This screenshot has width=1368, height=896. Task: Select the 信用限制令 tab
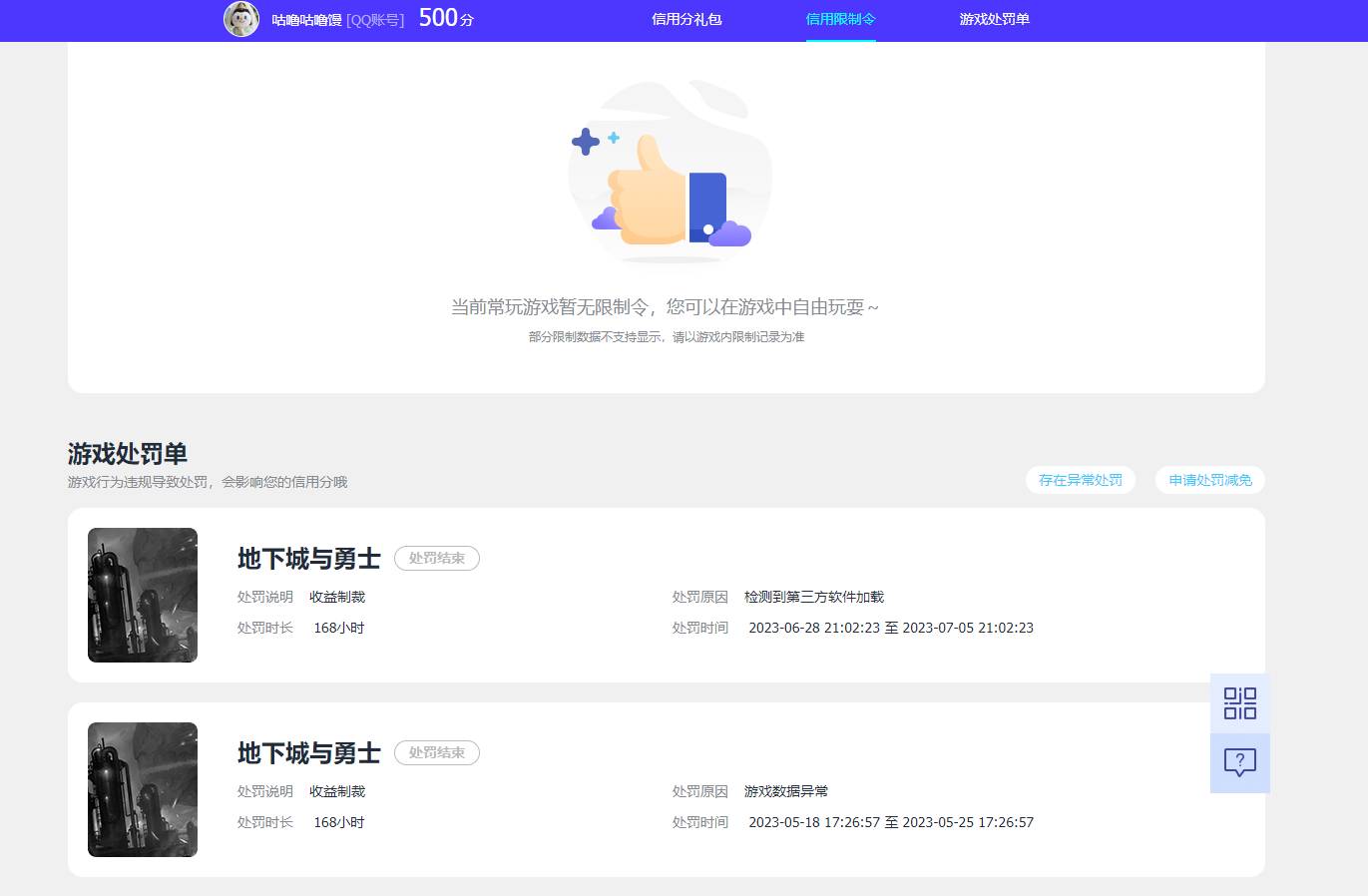click(x=840, y=19)
